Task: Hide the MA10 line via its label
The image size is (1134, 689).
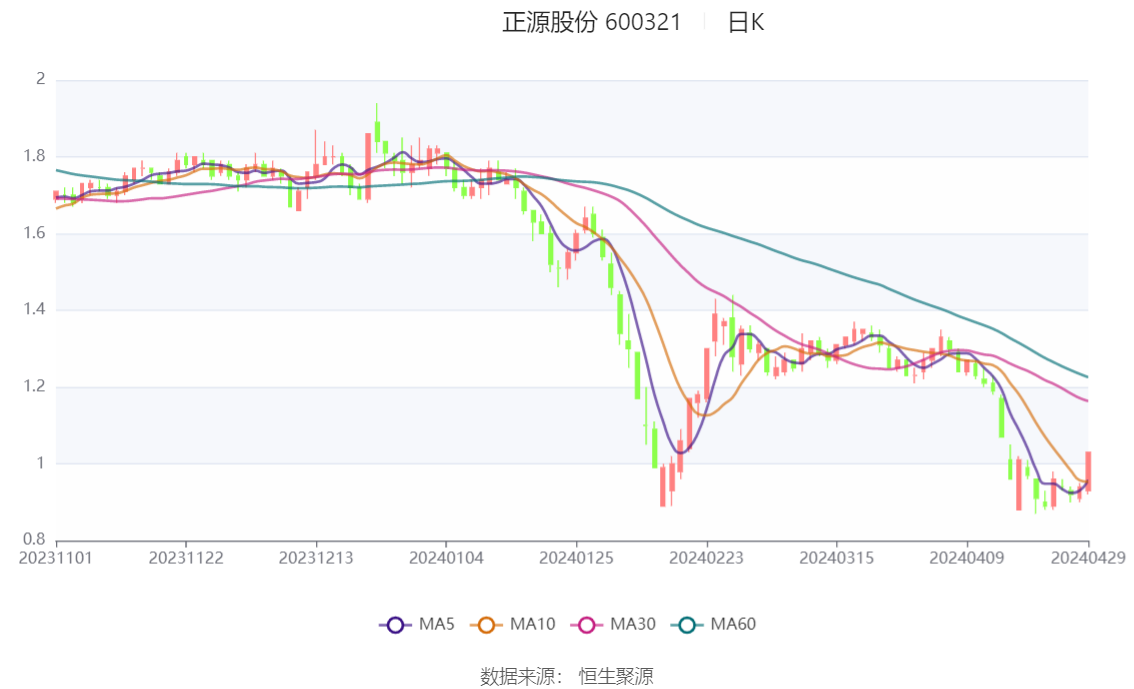Action: 532,624
